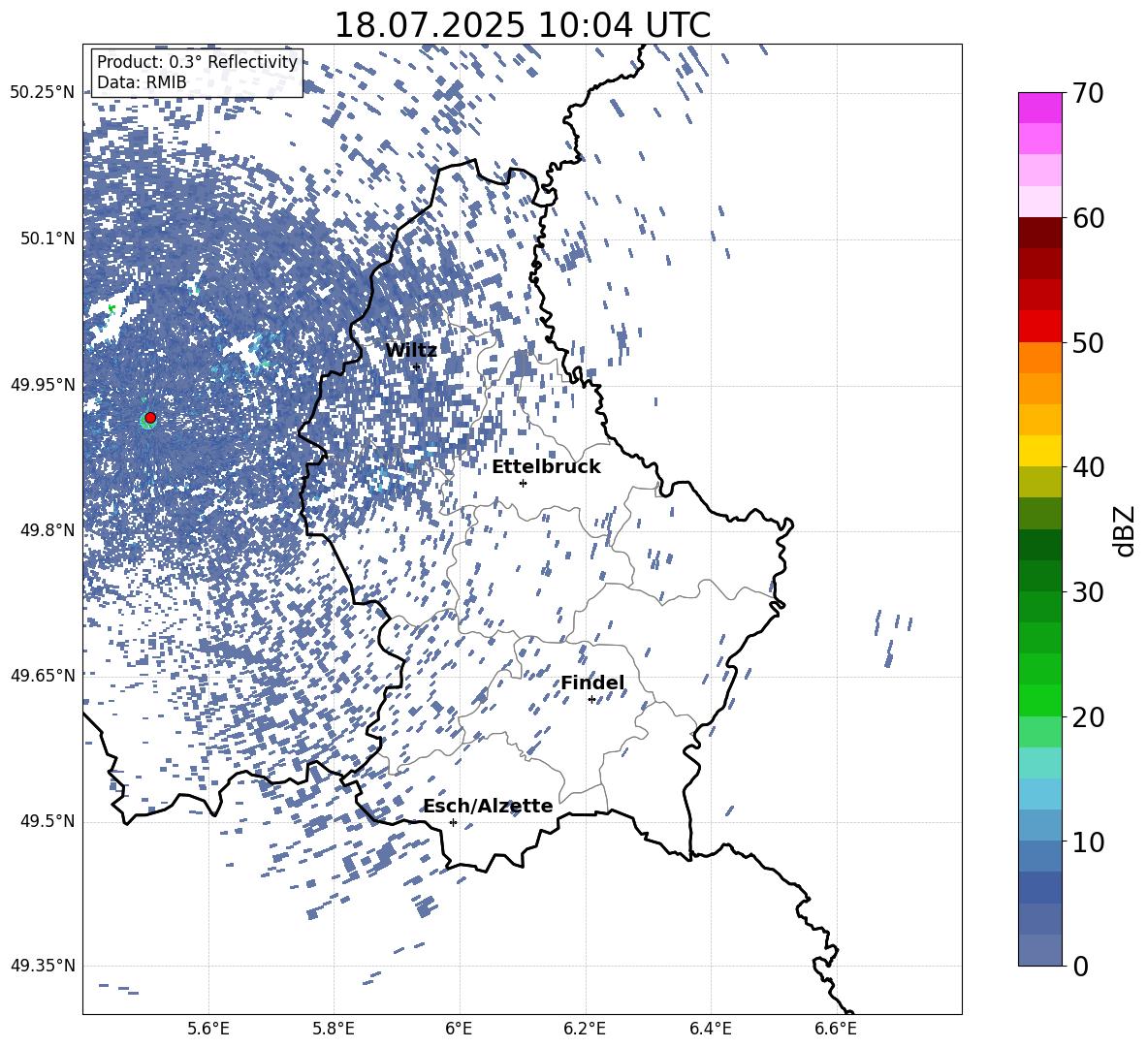Viewport: 1148px width, 1048px height.
Task: Click the 20 colorbar tick label
Action: click(x=1088, y=716)
